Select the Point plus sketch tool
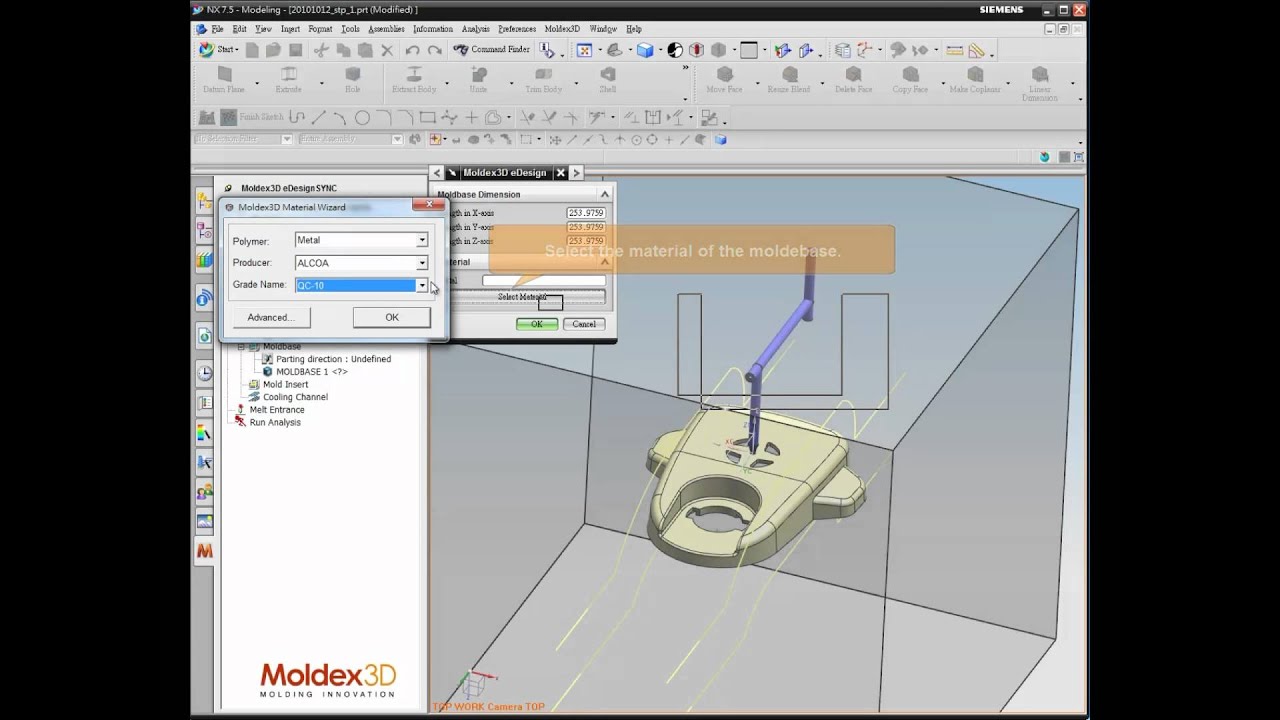Screen dimensions: 1280x720 point(472,118)
